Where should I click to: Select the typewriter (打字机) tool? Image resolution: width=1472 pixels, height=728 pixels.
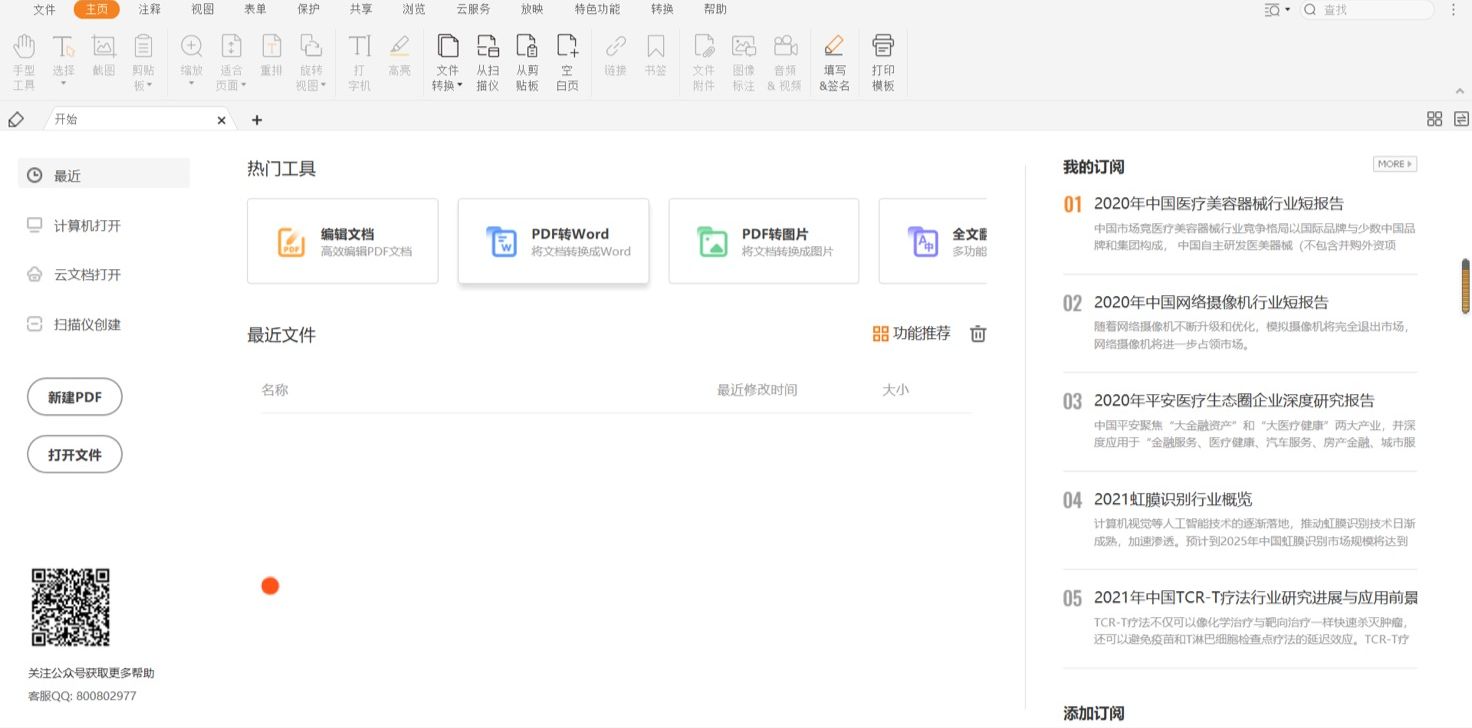(359, 60)
